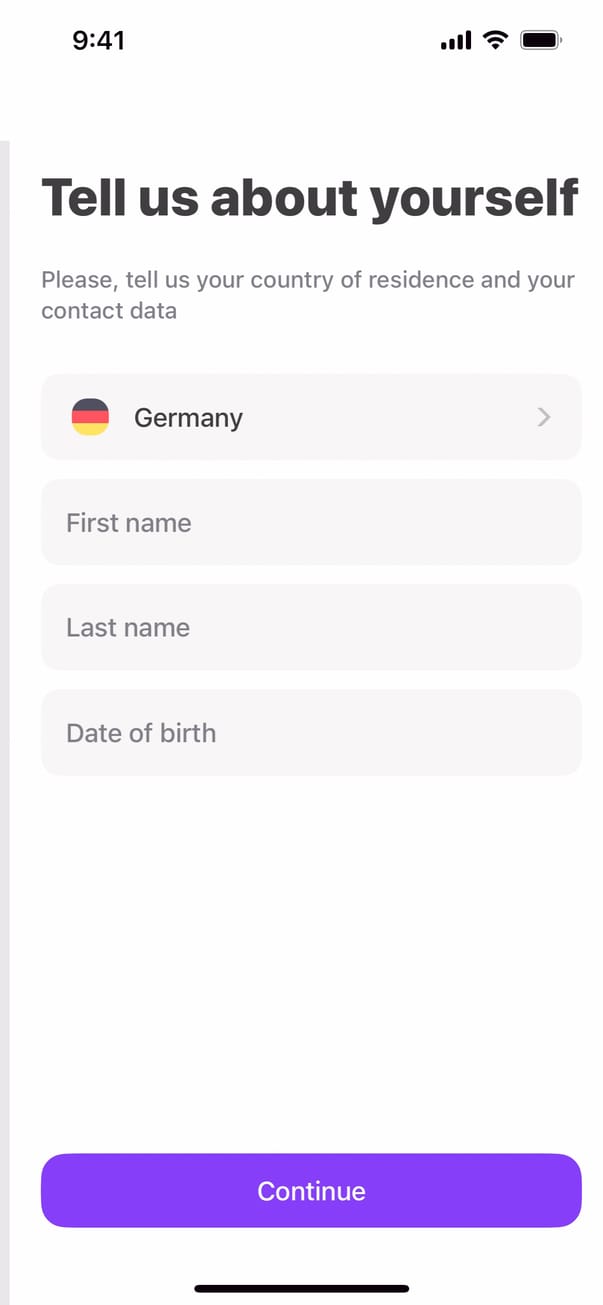603x1305 pixels.
Task: Focus the First name field
Action: 311,522
